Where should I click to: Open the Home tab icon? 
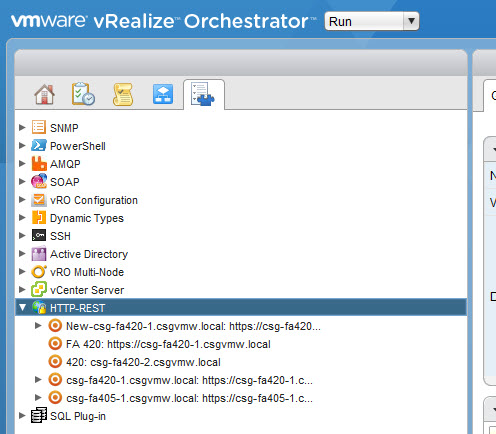pyautogui.click(x=44, y=94)
